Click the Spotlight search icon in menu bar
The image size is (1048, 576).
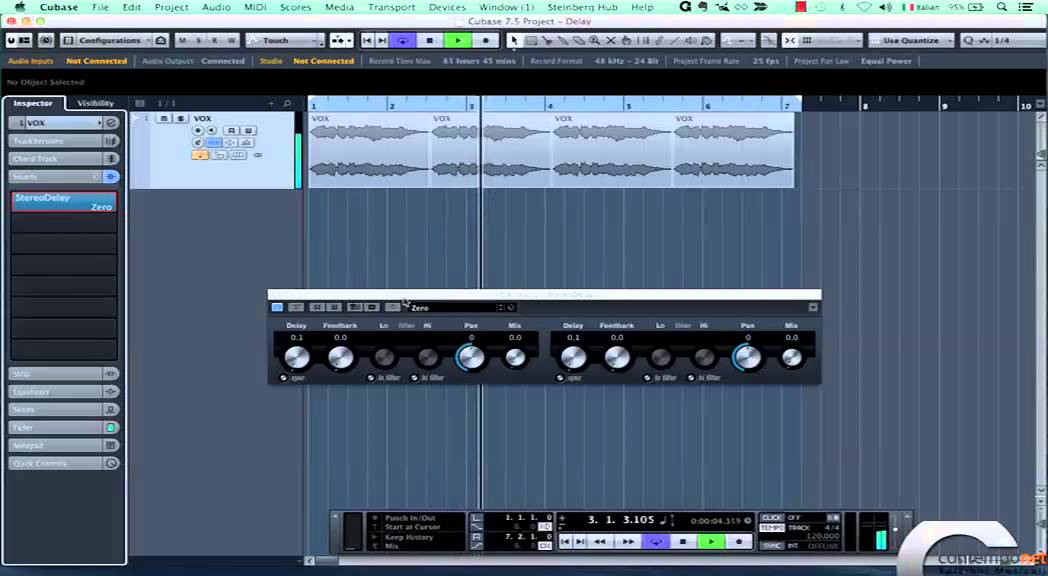point(1001,7)
